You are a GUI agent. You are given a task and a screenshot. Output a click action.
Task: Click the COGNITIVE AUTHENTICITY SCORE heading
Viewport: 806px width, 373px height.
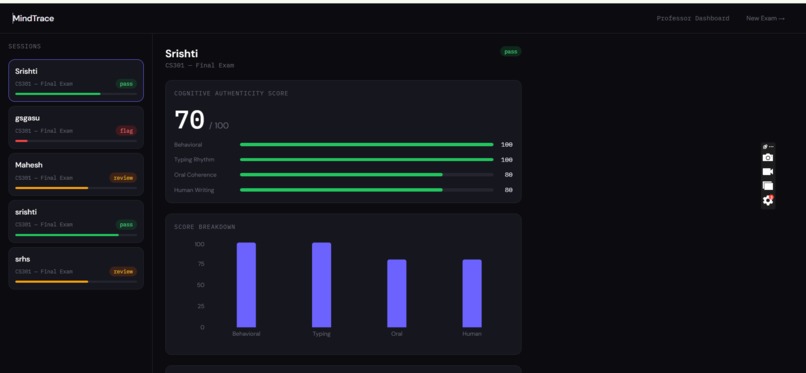click(231, 94)
